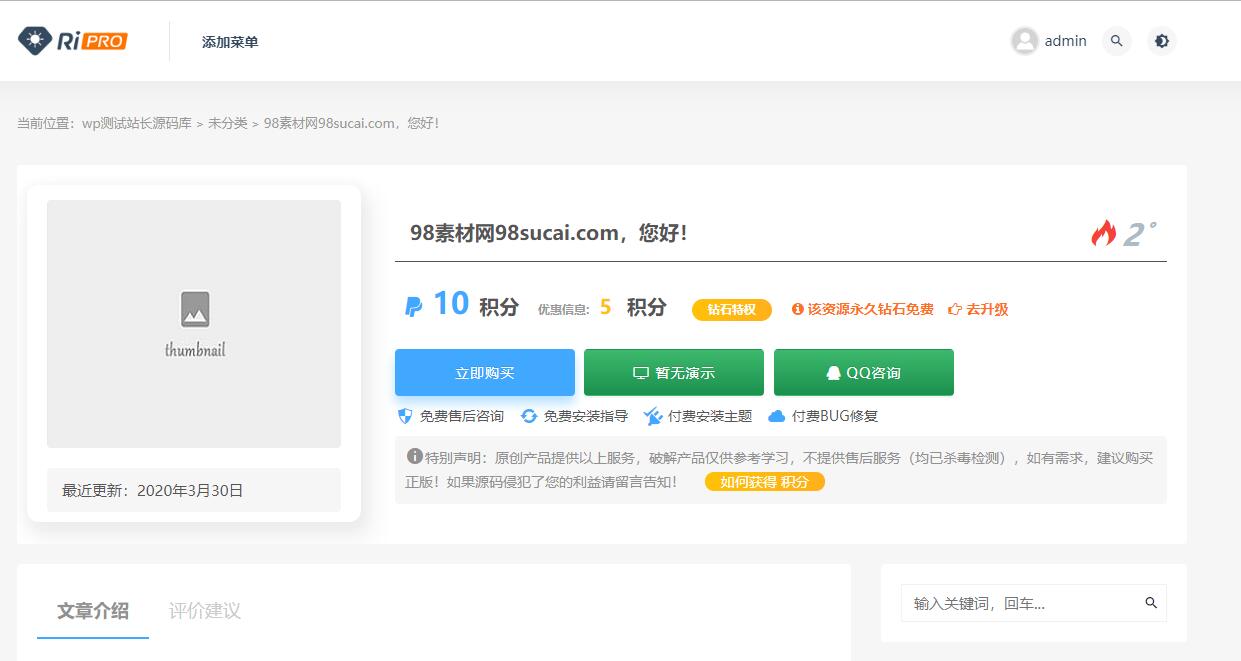Click the flame popularity icon near 2°

tap(1105, 233)
